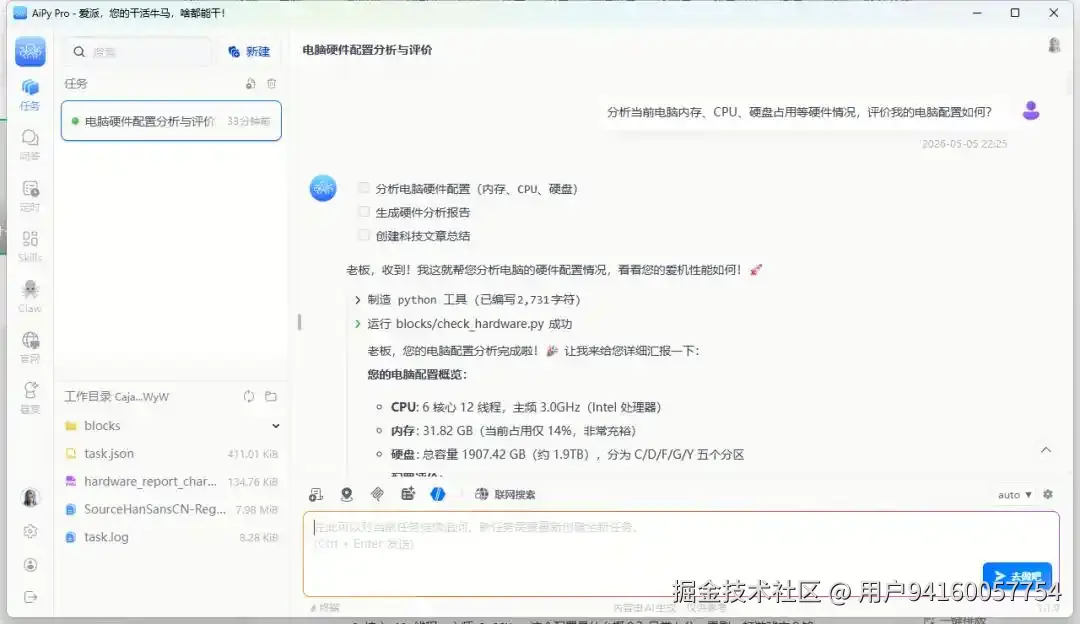Select the 电脑硬件配置分析与评价 task item
The image size is (1080, 624).
(171, 121)
